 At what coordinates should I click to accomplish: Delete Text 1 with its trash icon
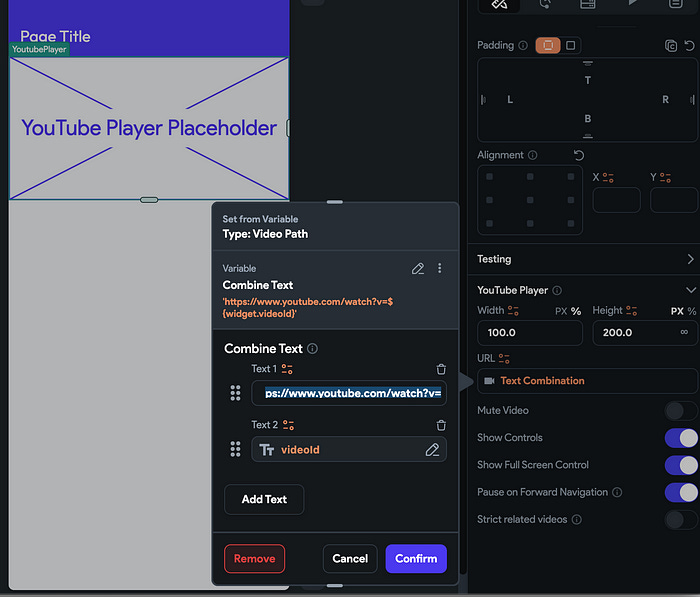(x=441, y=369)
